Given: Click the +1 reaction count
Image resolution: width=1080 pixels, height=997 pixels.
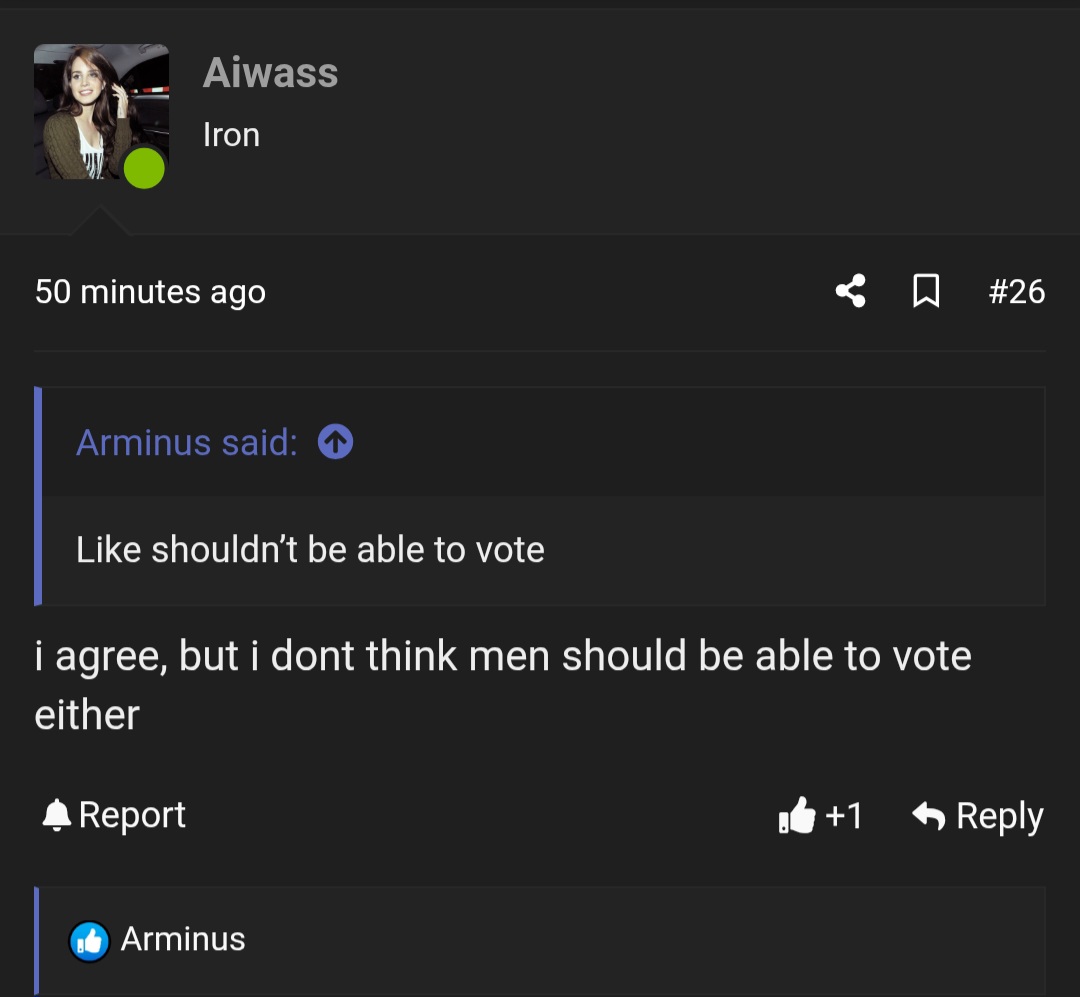Looking at the screenshot, I should (843, 815).
